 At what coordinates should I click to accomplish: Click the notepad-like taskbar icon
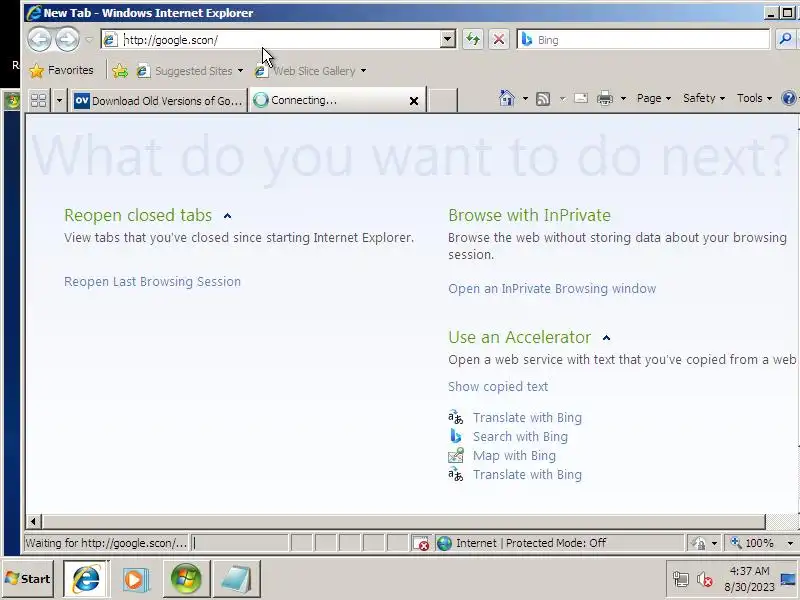click(x=236, y=579)
